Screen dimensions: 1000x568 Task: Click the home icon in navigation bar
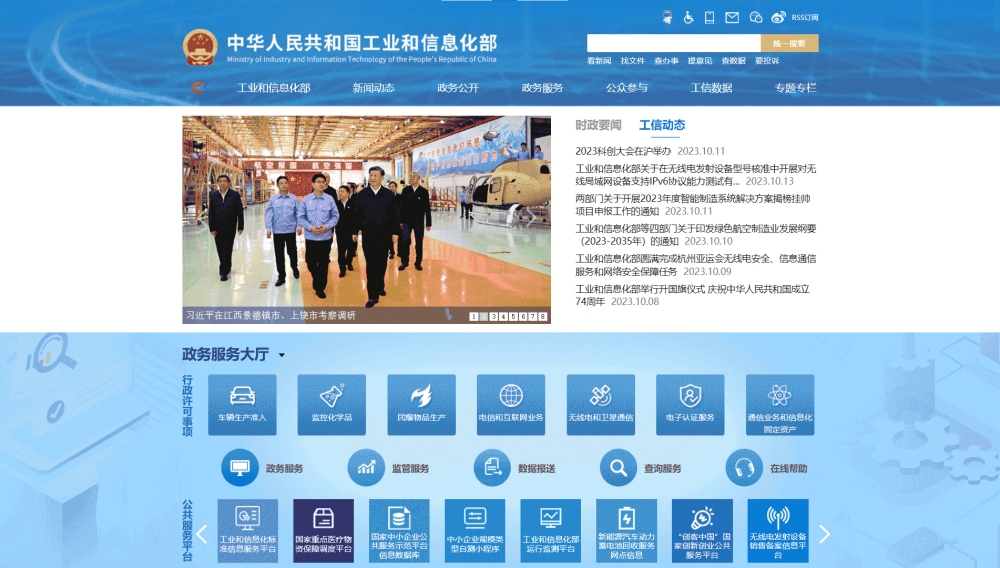coord(198,88)
